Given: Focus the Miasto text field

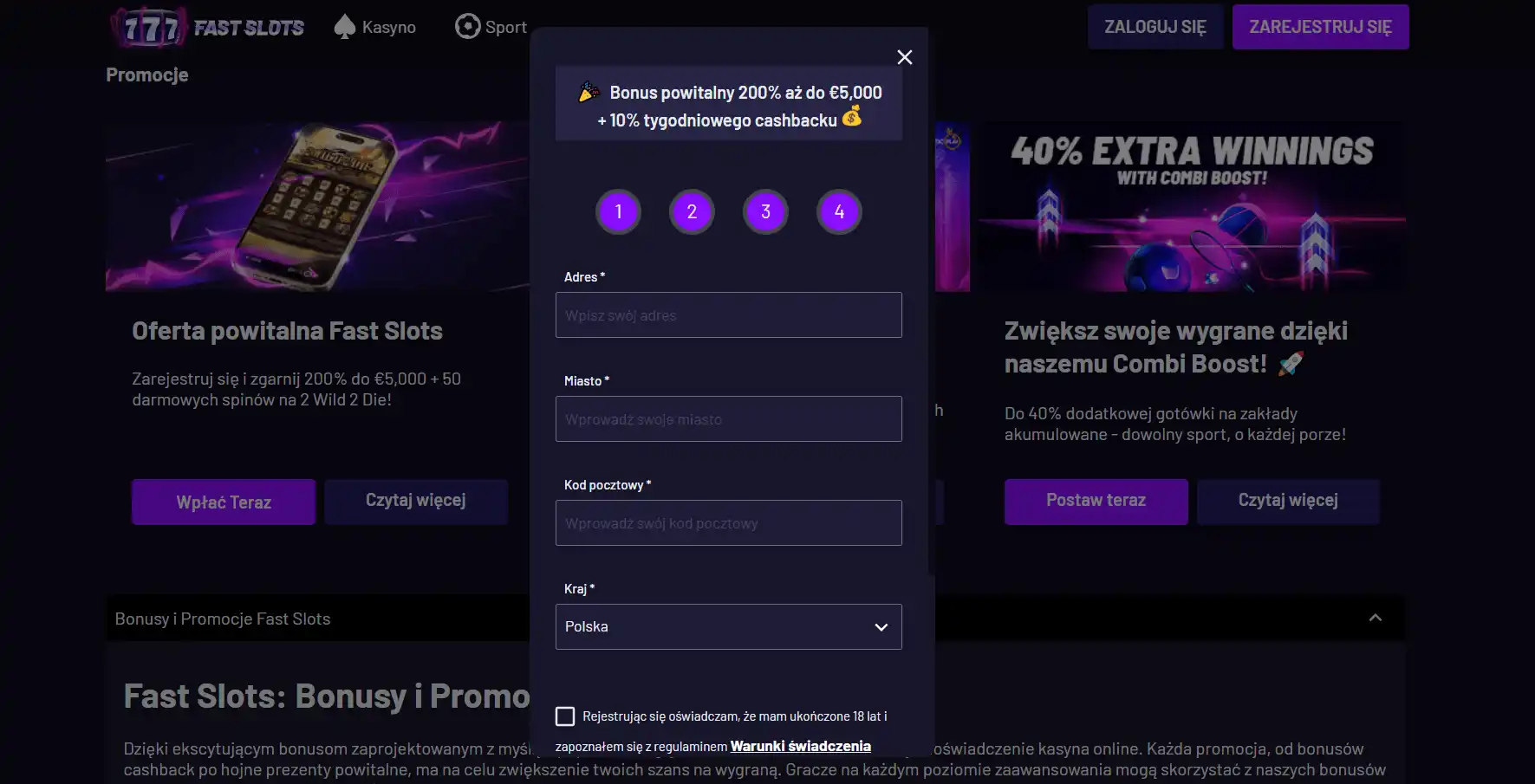Looking at the screenshot, I should 728,419.
